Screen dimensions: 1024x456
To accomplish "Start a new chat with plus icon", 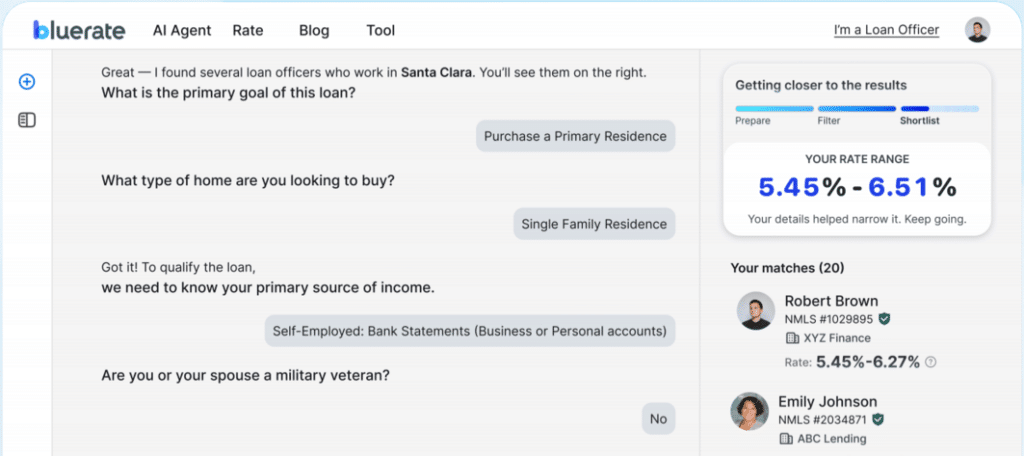I will coord(27,82).
